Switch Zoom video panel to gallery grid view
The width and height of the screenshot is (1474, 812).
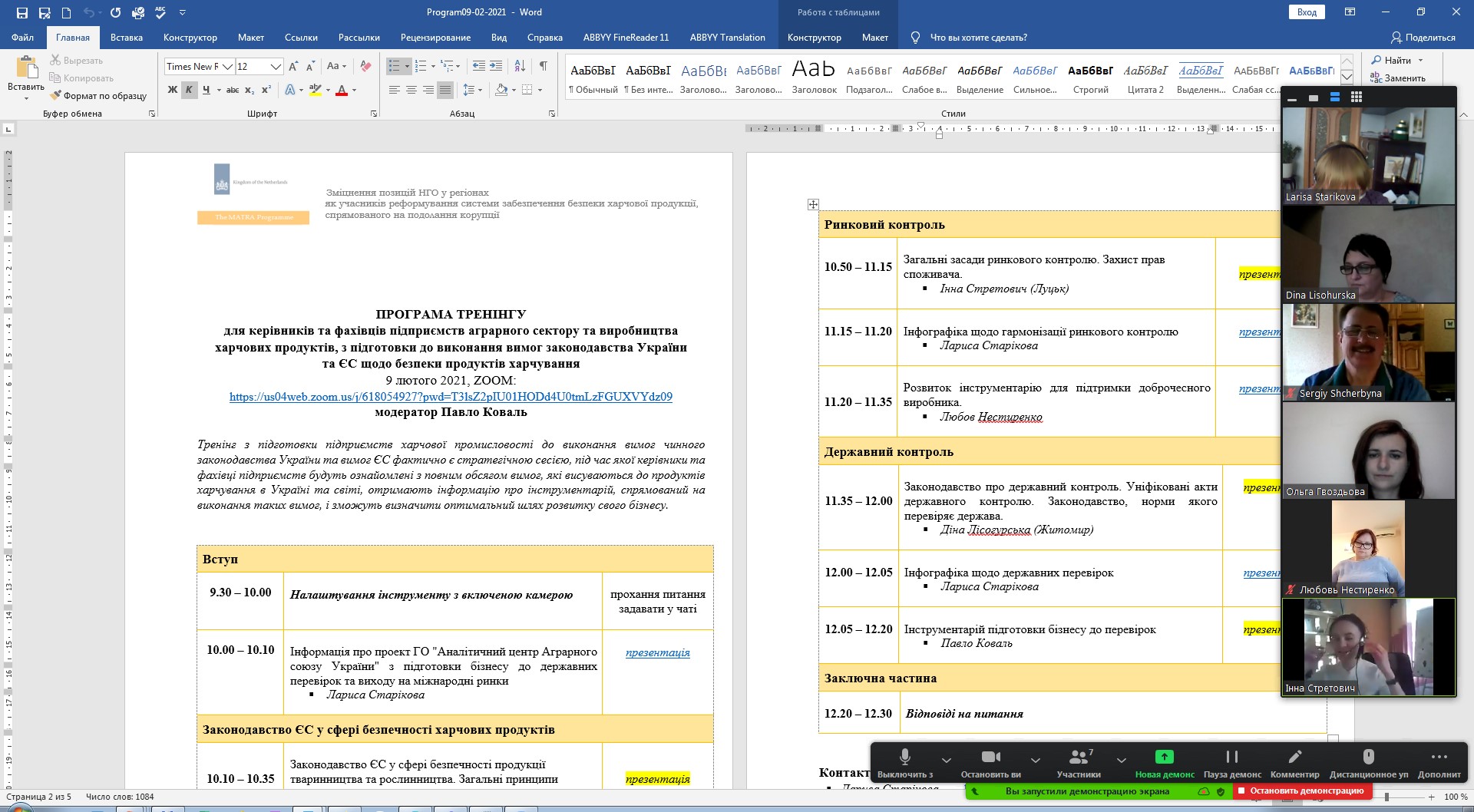click(1357, 97)
